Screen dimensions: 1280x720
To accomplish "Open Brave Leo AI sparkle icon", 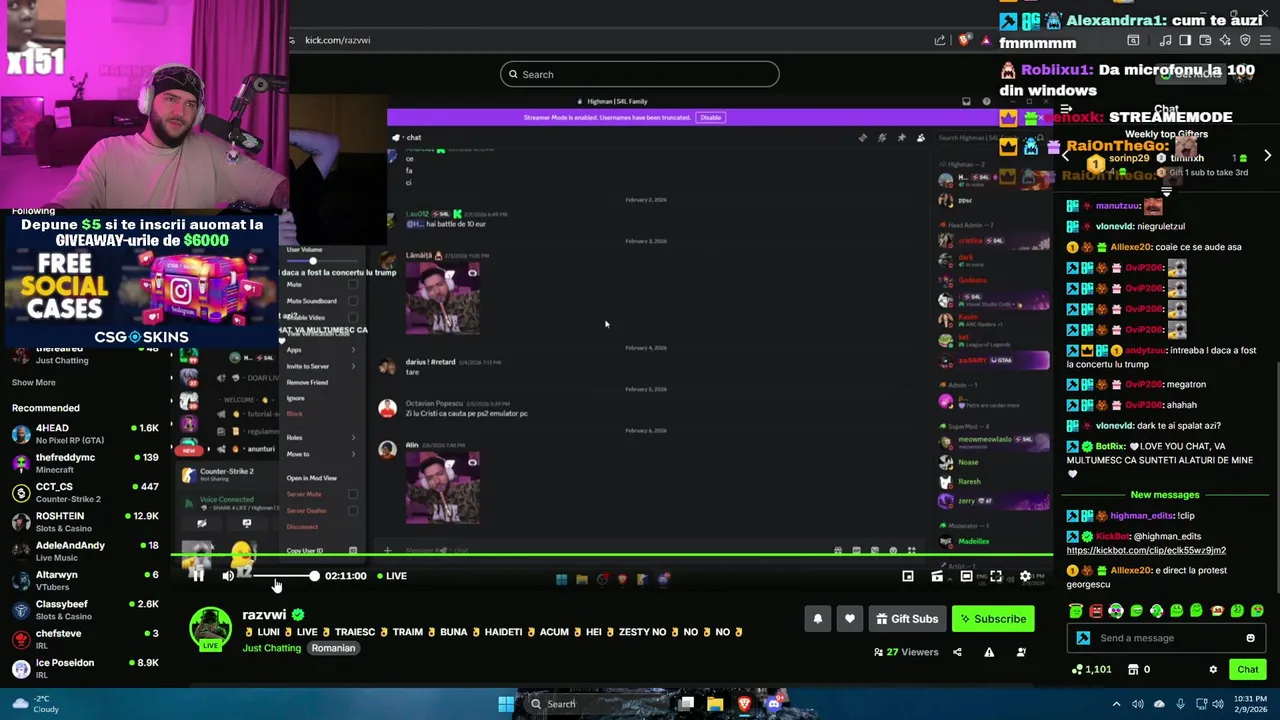I will (1225, 40).
